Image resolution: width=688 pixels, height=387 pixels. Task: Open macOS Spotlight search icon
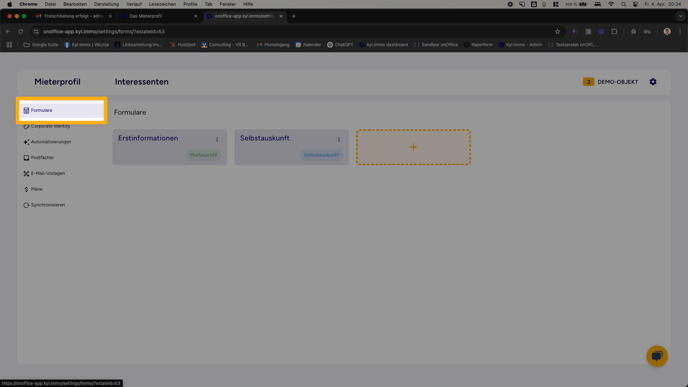(623, 4)
